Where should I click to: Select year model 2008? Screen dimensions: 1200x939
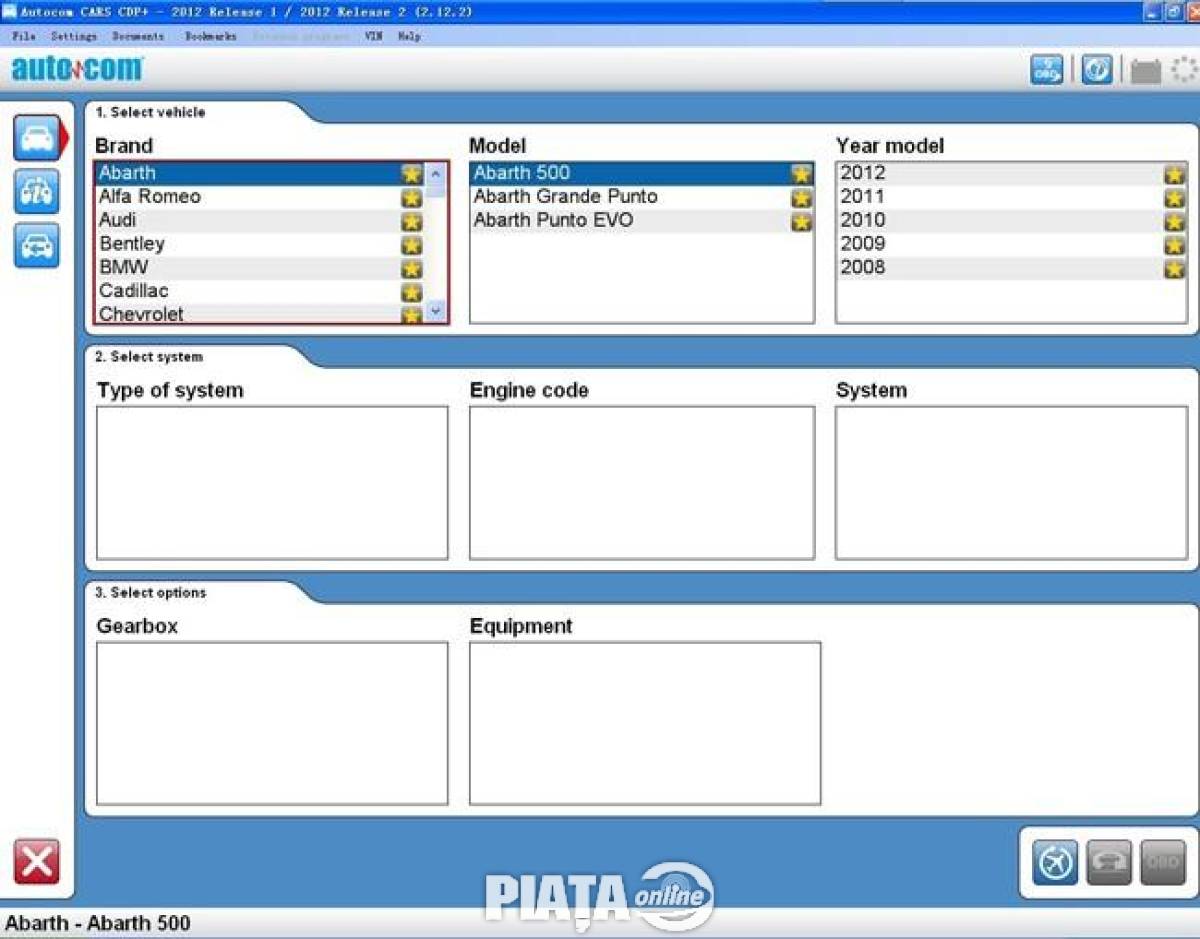pos(1011,267)
